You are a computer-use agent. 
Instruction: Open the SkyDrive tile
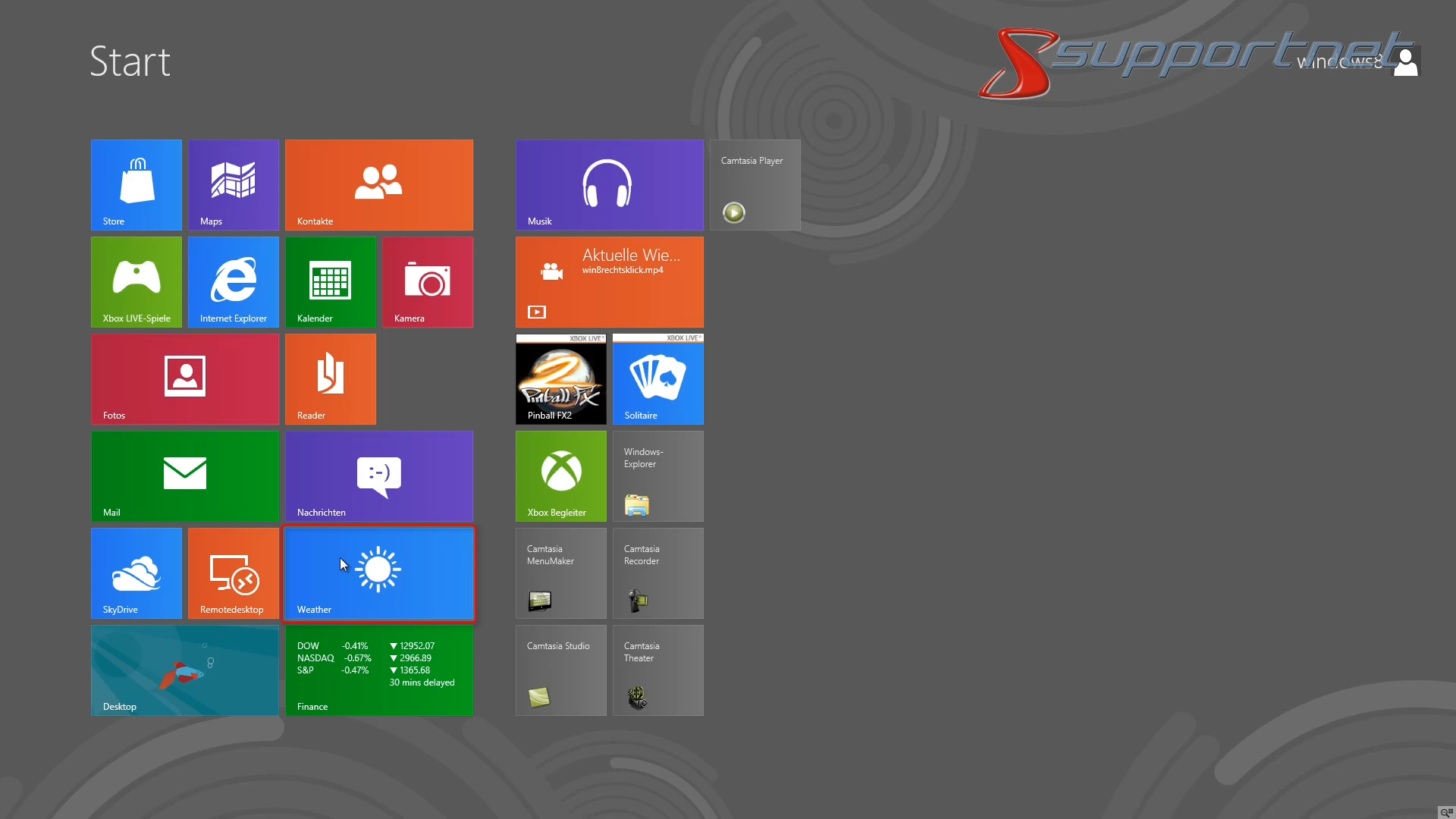tap(136, 573)
